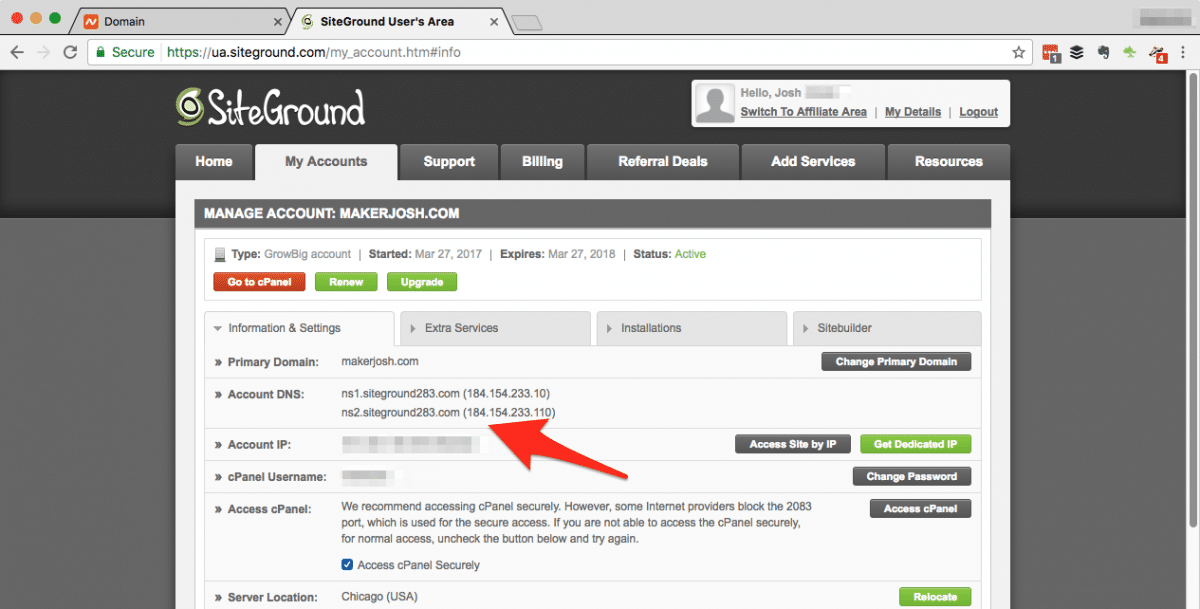The width and height of the screenshot is (1200, 609).
Task: Open the My Accounts tab
Action: pos(326,162)
